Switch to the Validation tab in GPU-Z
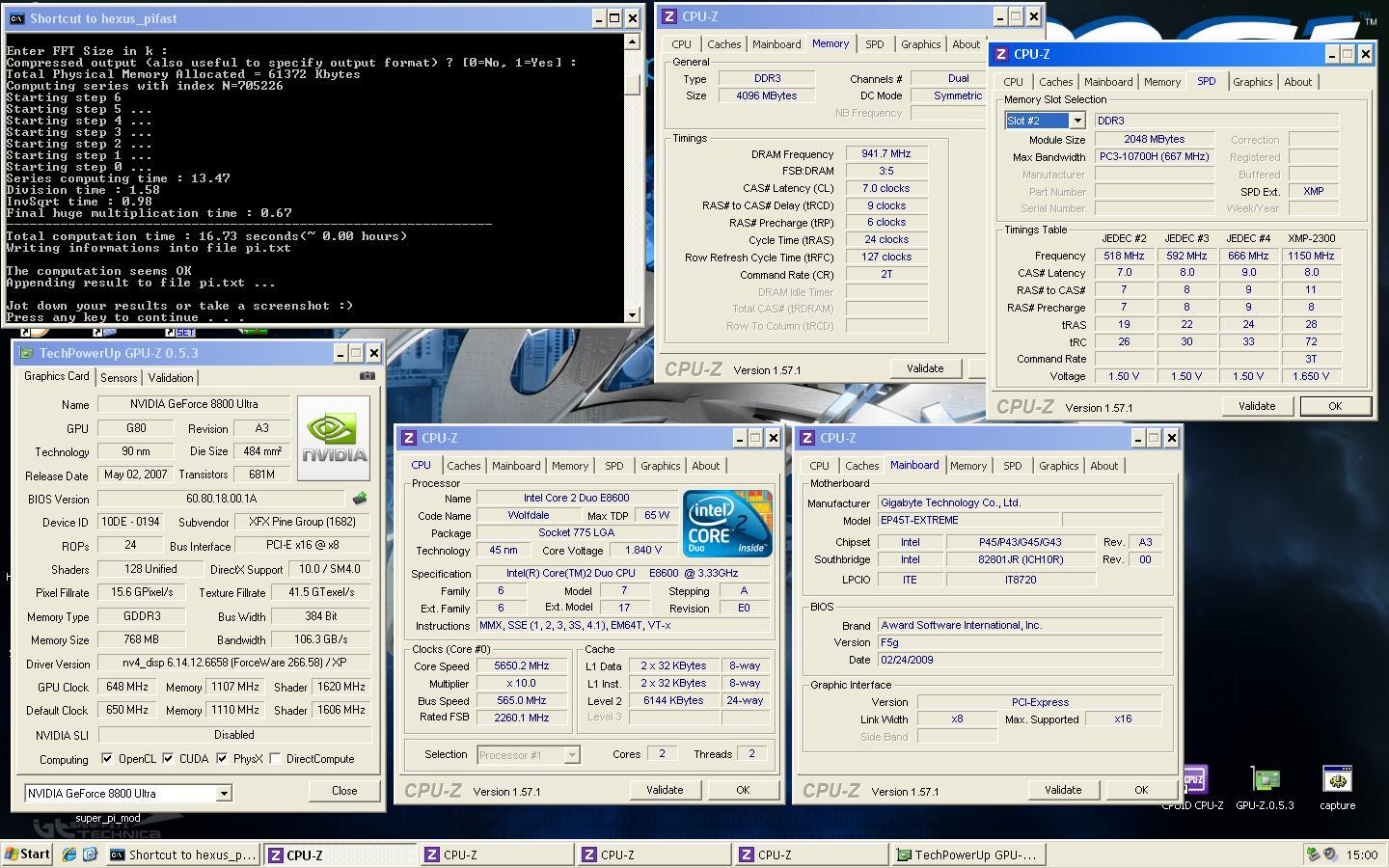 coord(171,378)
